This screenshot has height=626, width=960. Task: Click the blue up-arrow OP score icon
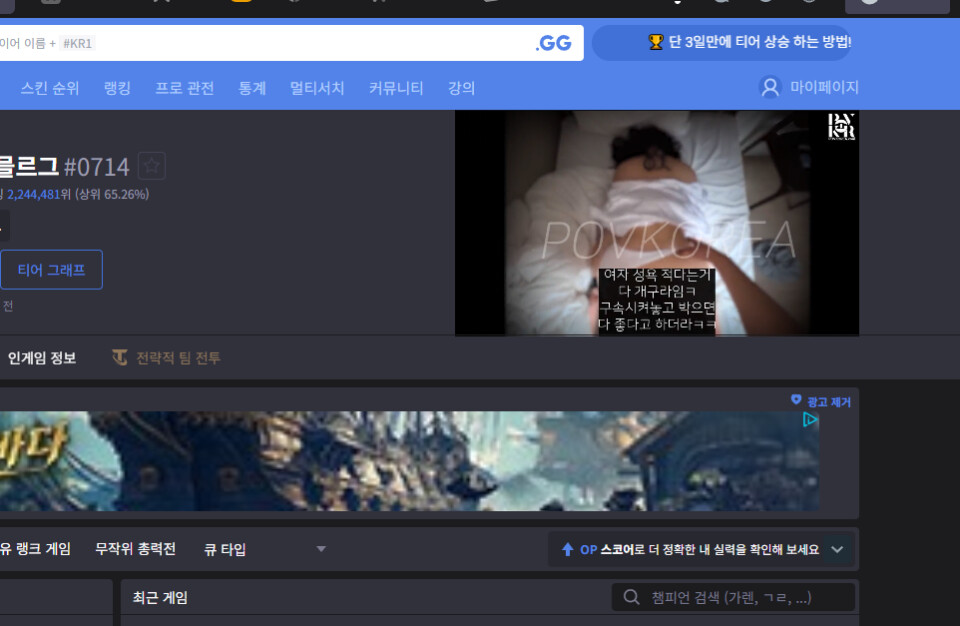[x=567, y=549]
